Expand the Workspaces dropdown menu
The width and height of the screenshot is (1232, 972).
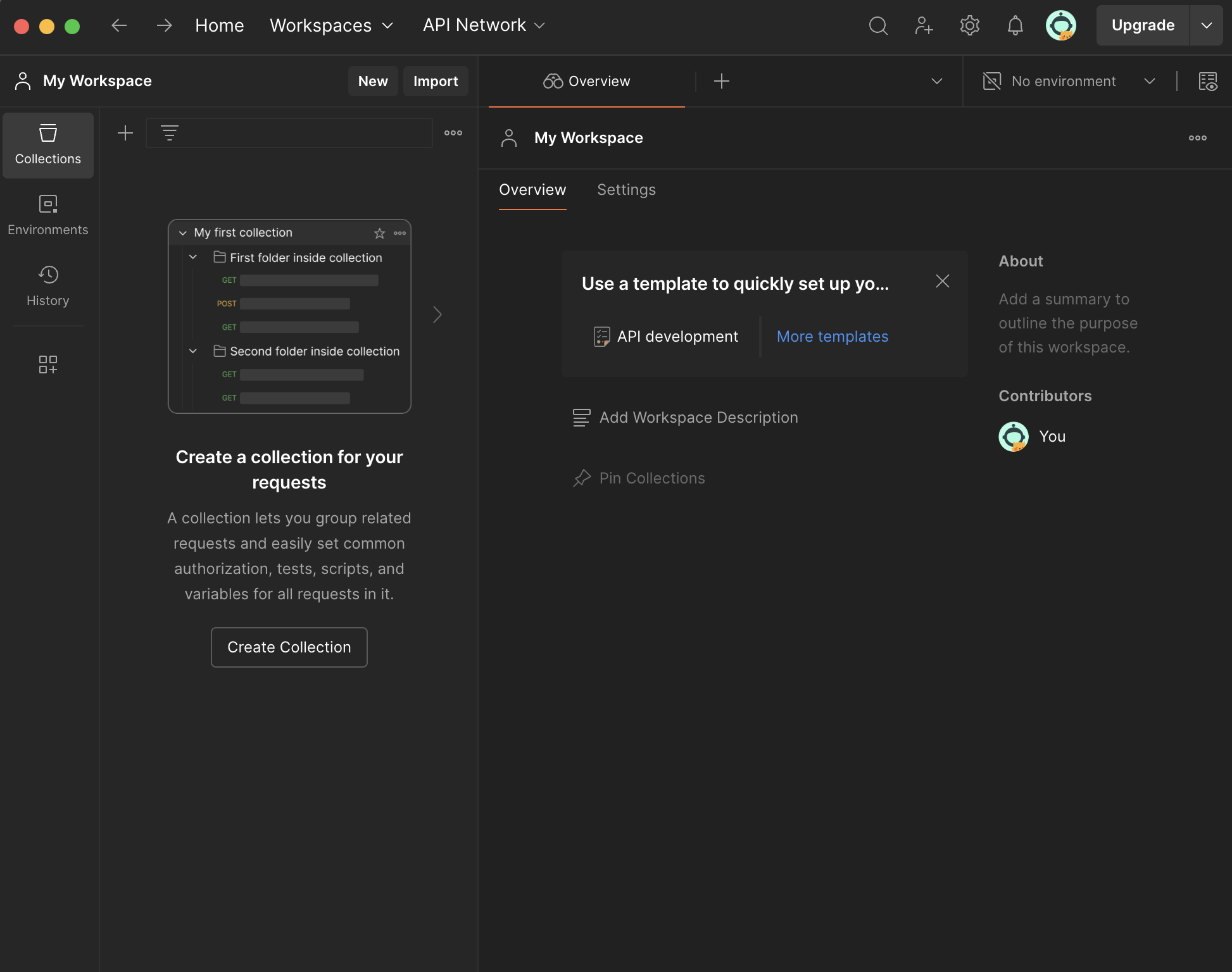pyautogui.click(x=331, y=26)
